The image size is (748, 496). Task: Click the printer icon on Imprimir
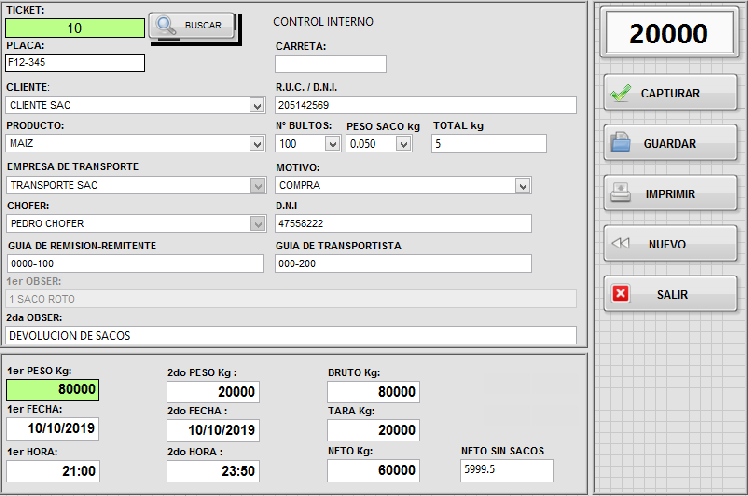pos(621,193)
